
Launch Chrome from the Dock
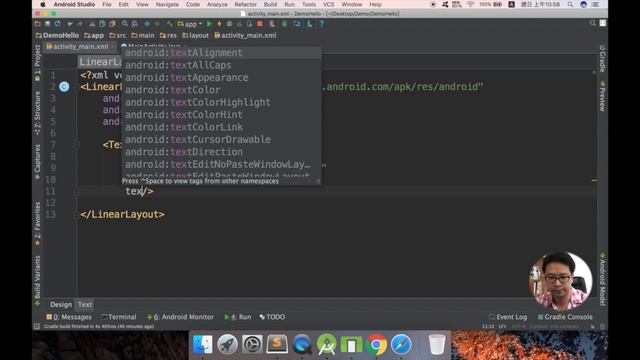point(377,344)
